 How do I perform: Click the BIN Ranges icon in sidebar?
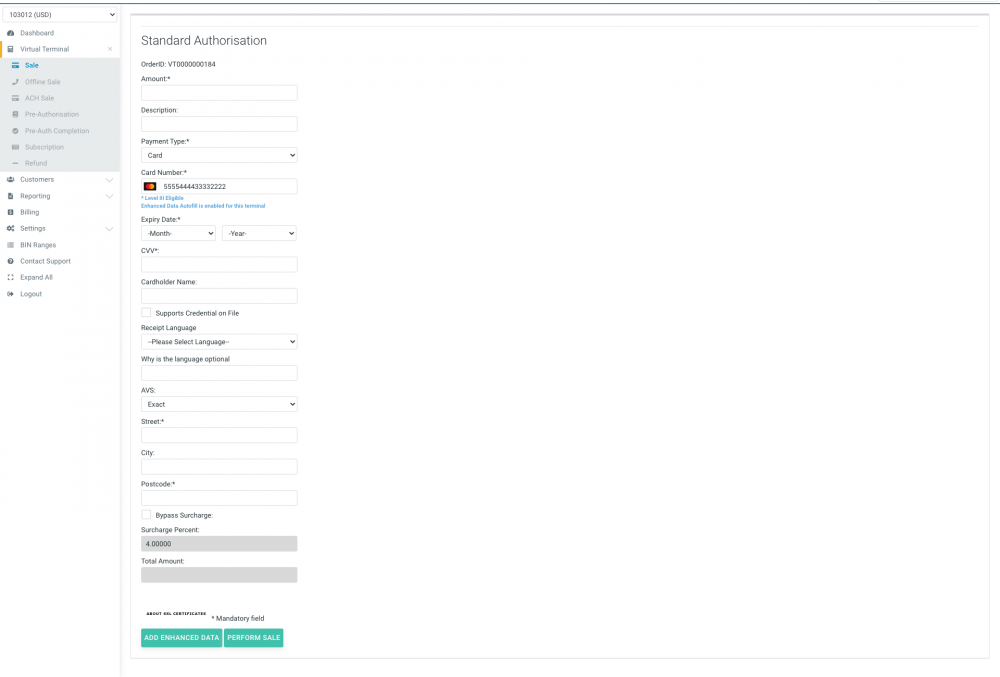click(x=10, y=245)
